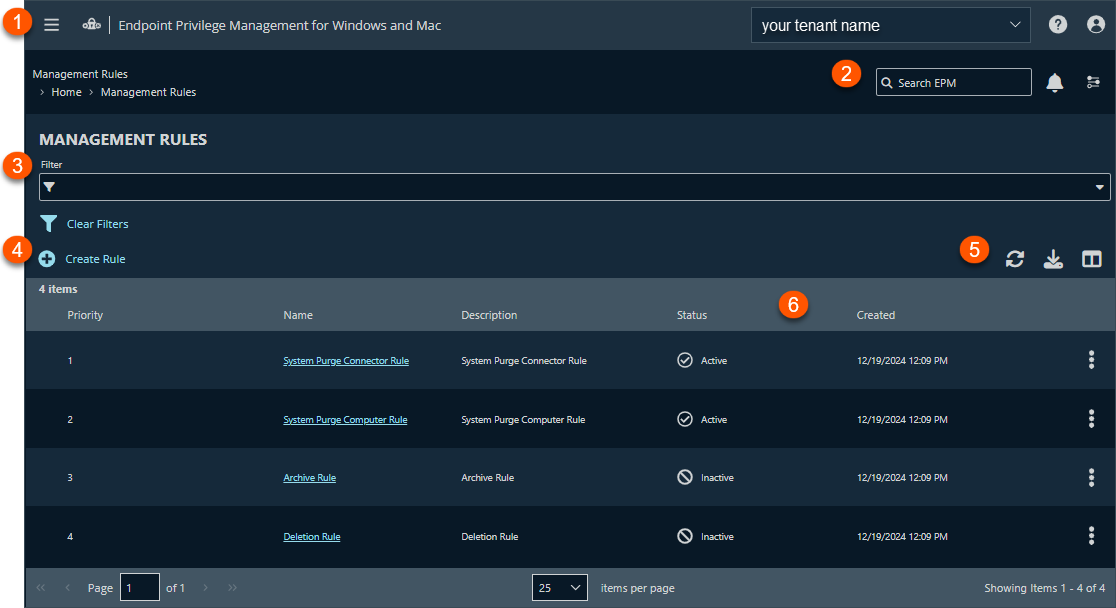Click the refresh grid icon
The width and height of the screenshot is (1116, 608).
point(1015,259)
